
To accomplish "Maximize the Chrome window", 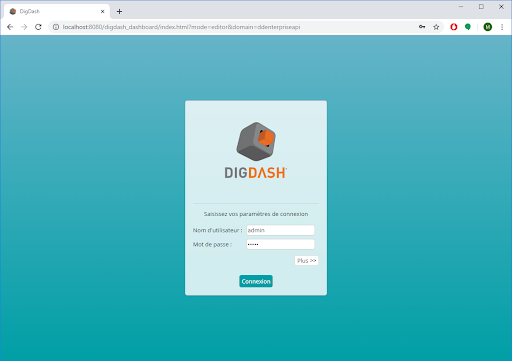I will [481, 7].
